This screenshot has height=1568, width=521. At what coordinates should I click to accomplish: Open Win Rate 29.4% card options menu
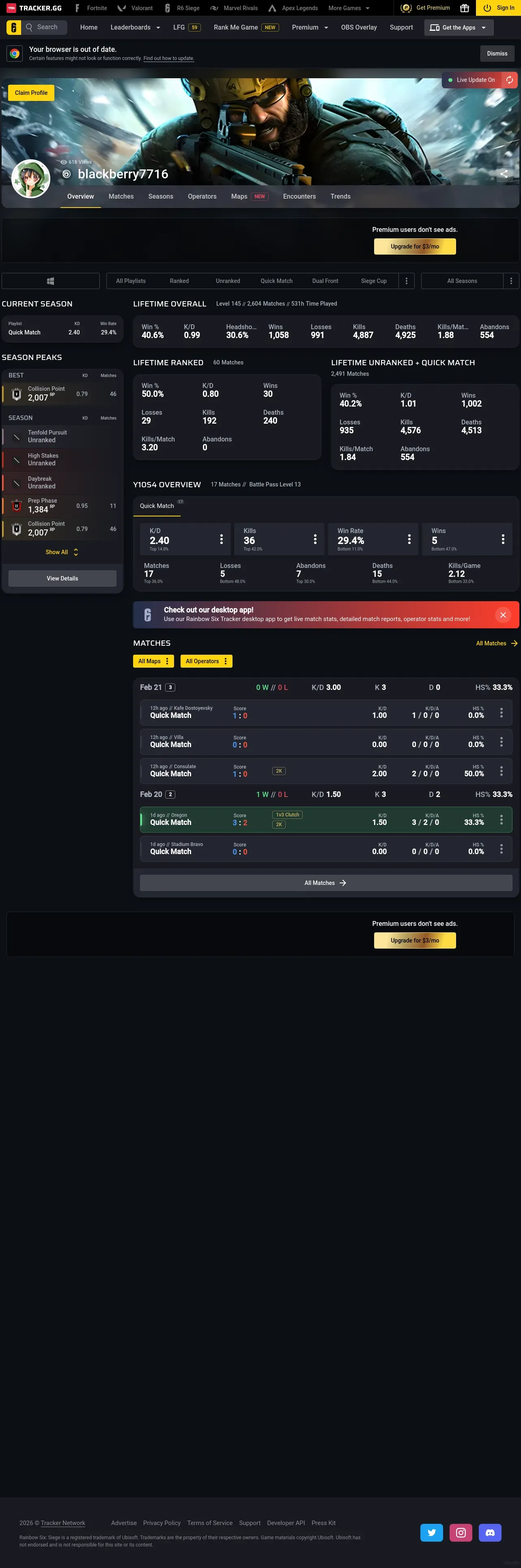click(409, 539)
